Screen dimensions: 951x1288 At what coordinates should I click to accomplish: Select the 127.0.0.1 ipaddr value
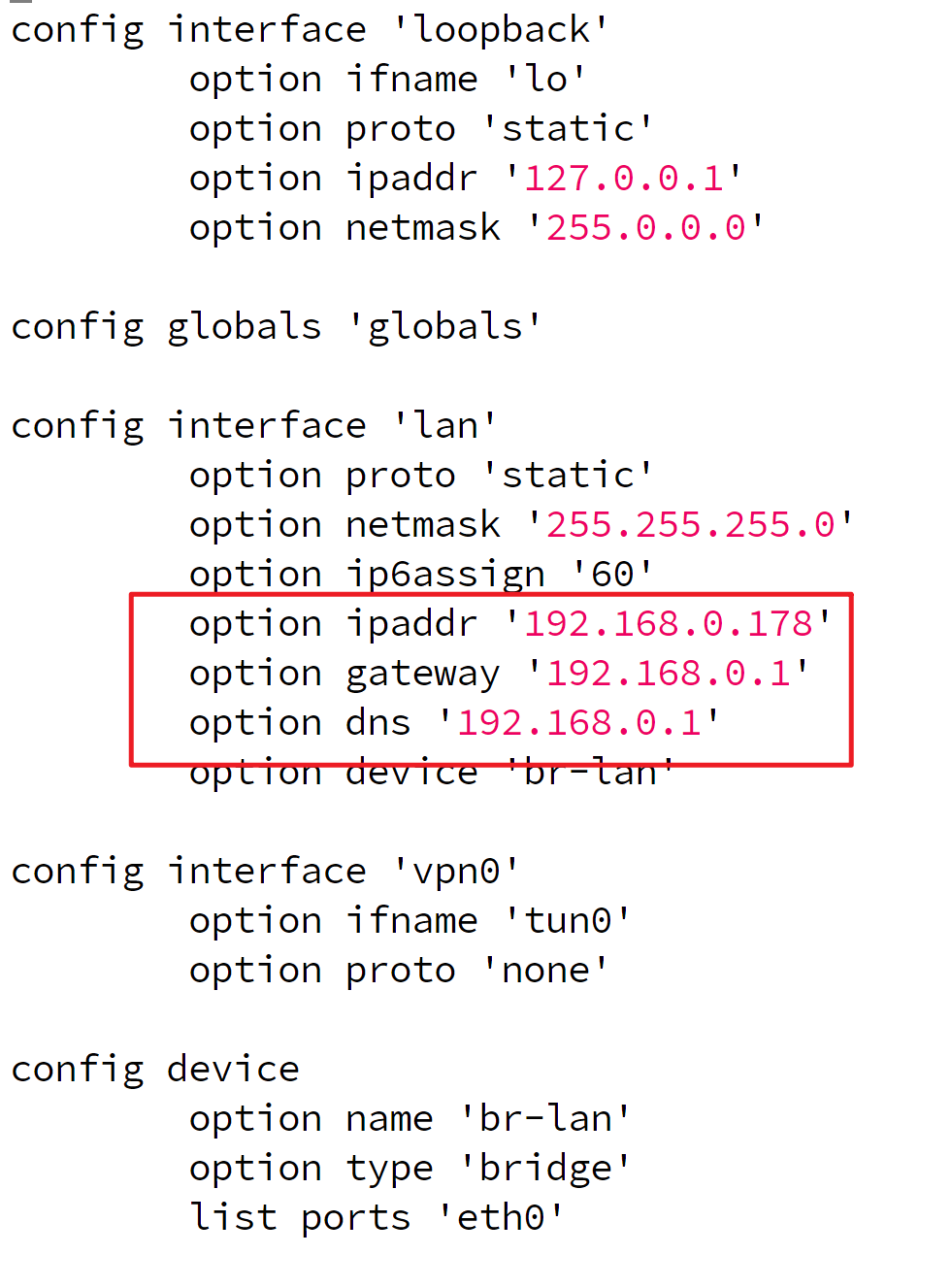click(x=624, y=179)
